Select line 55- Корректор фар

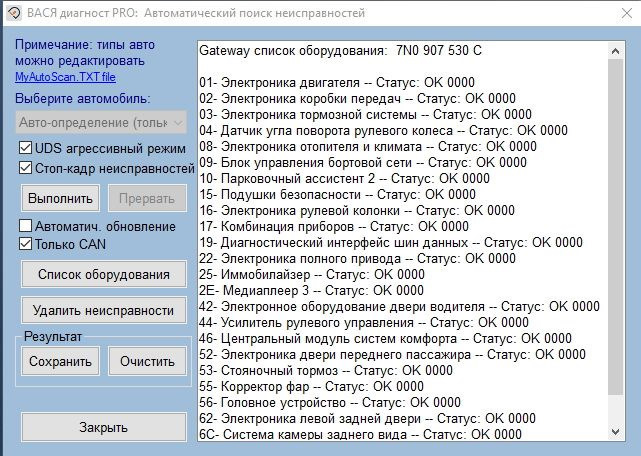point(312,386)
